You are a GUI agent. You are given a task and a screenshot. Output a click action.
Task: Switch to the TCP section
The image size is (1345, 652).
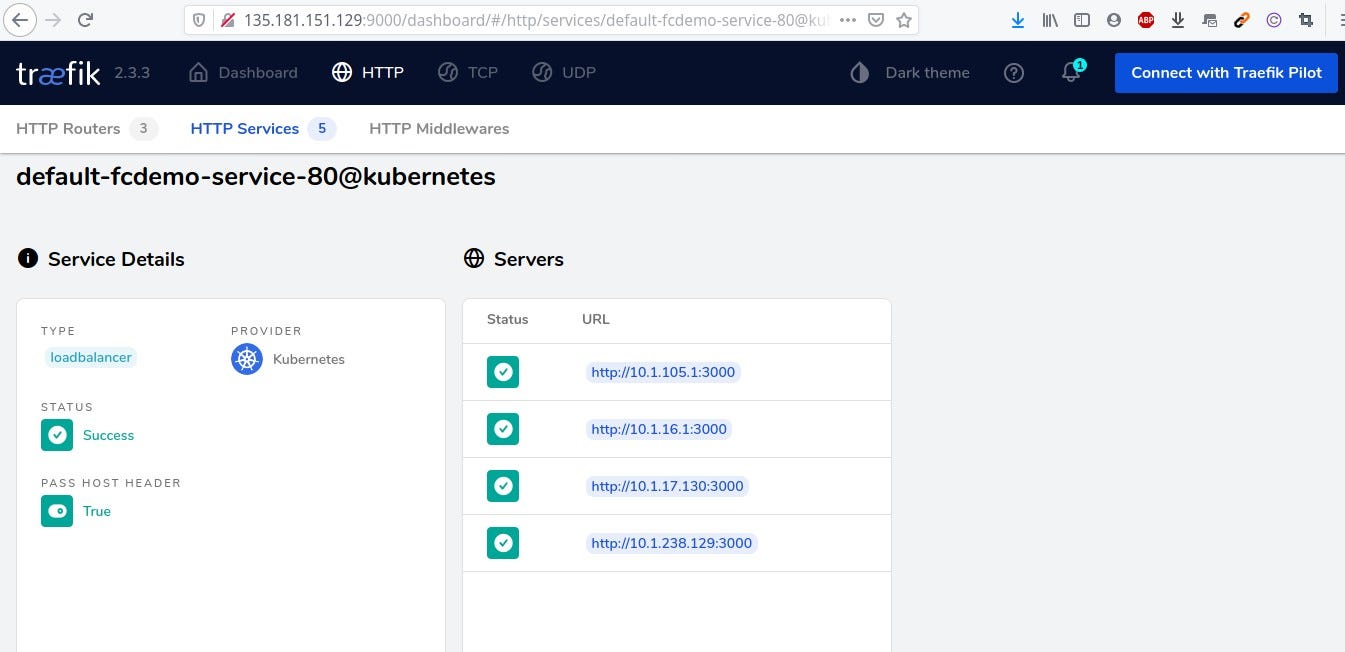point(467,72)
